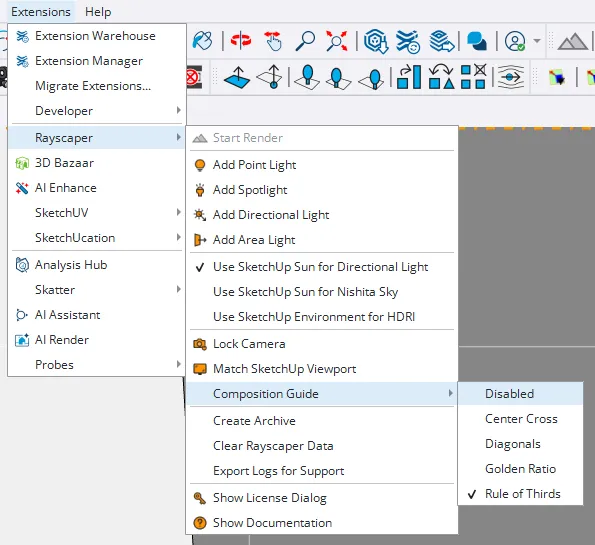
Task: Open the Extension Warehouse toolbar icon
Action: (x=408, y=41)
